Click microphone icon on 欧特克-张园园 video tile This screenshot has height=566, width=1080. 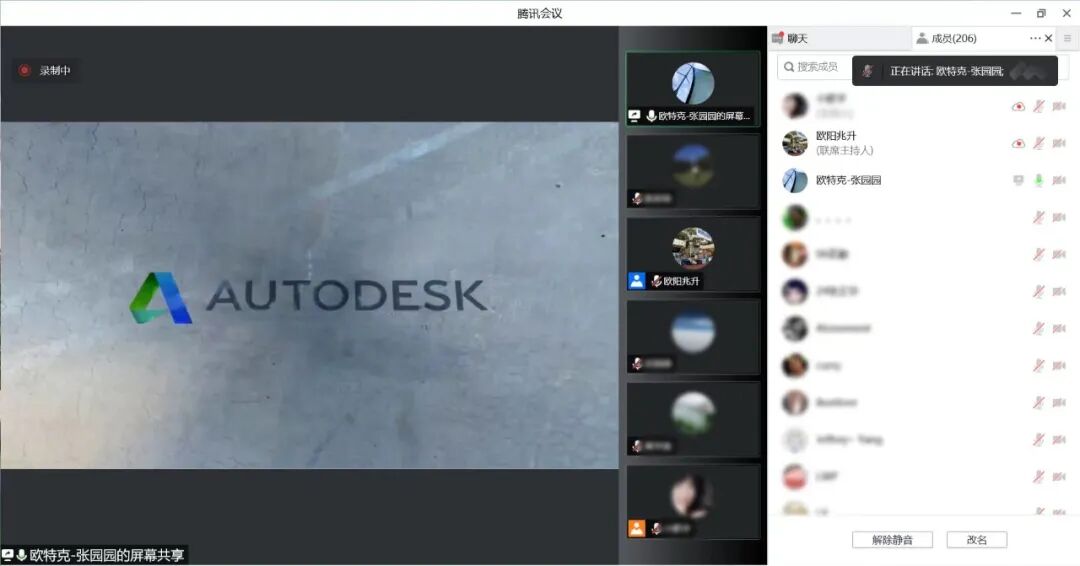651,116
